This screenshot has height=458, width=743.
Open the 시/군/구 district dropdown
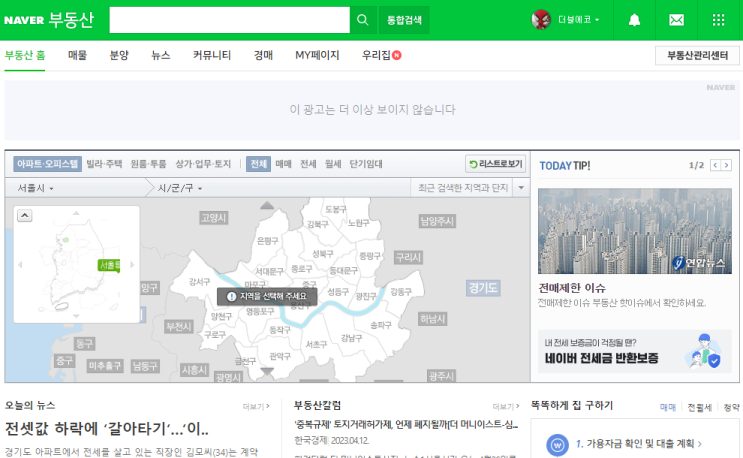[180, 188]
